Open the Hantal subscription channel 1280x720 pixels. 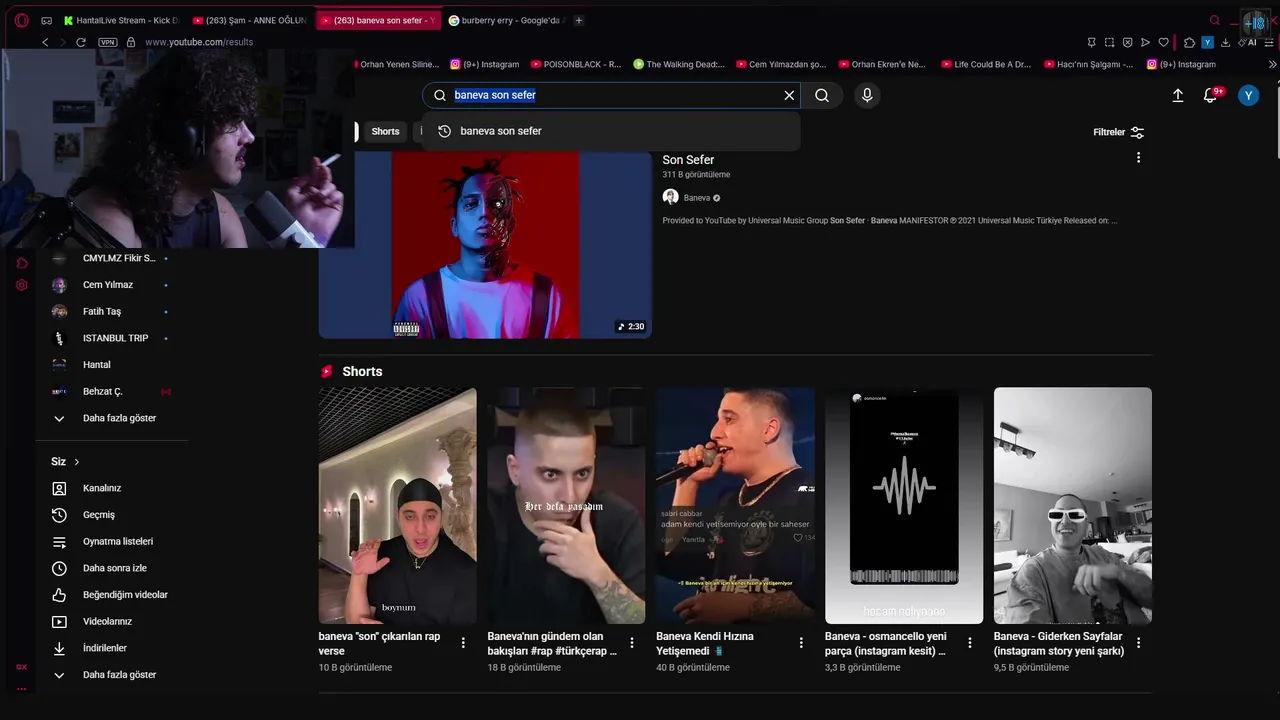[x=111, y=365]
